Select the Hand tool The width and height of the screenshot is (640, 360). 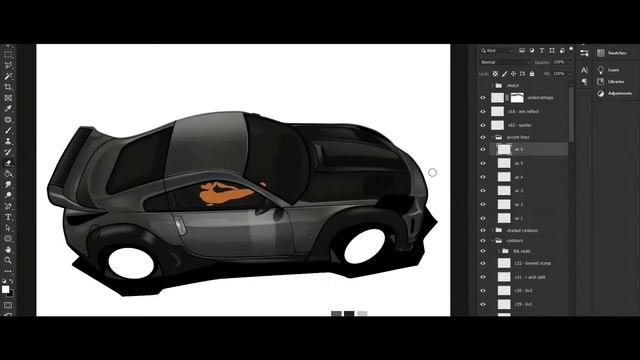[x=8, y=249]
